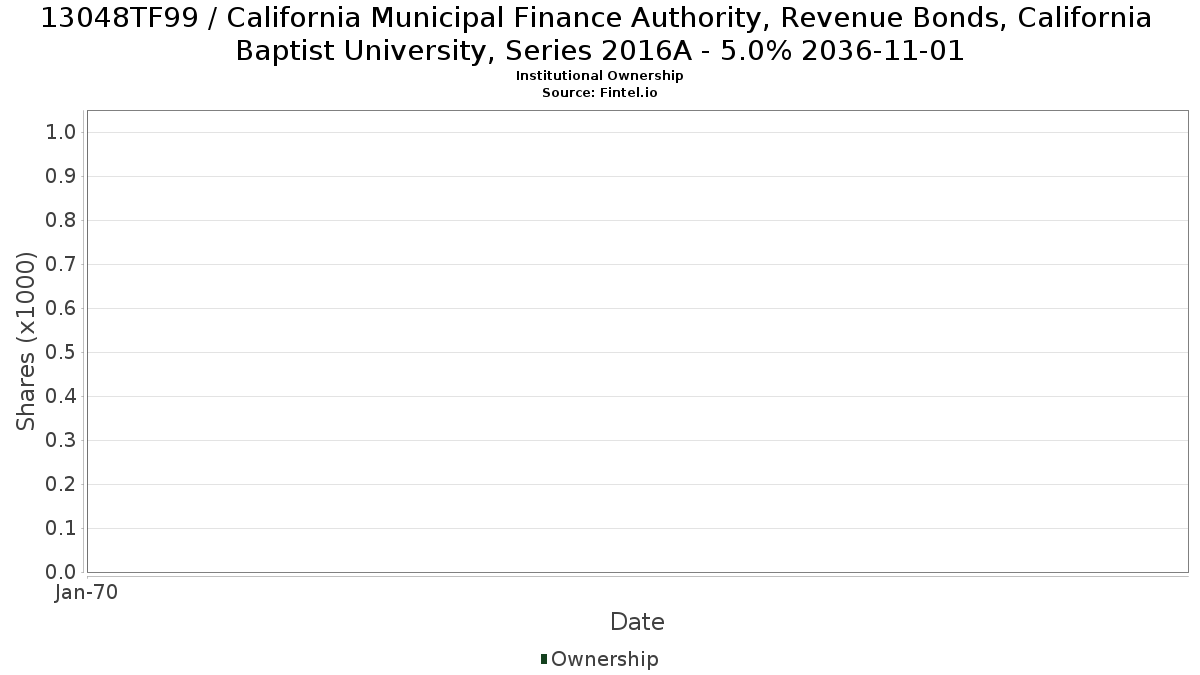Click the 0.2 y-axis tick label
The image size is (1200, 675).
click(62, 485)
